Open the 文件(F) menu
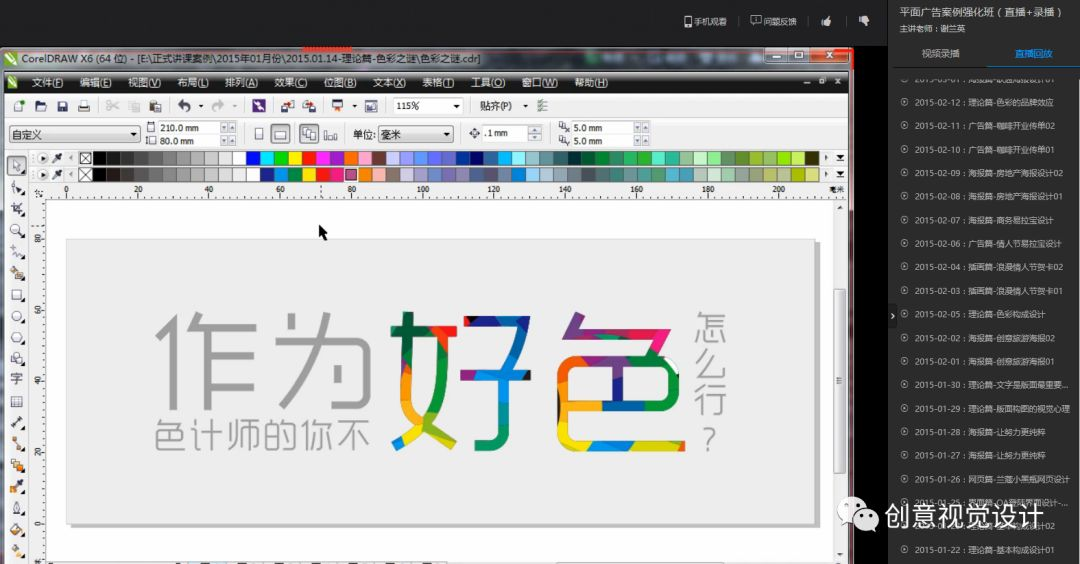1080x564 pixels. [x=47, y=83]
